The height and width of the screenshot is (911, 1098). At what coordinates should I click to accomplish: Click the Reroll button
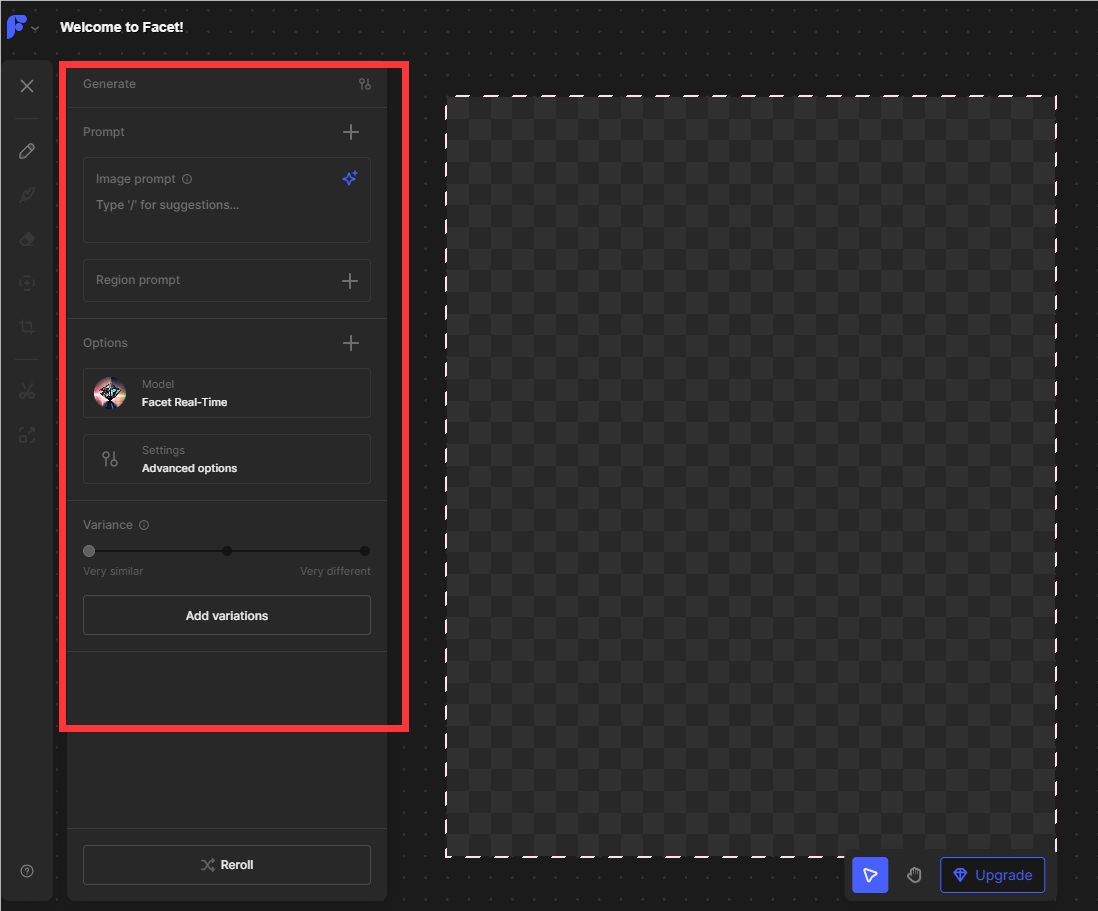click(x=227, y=865)
